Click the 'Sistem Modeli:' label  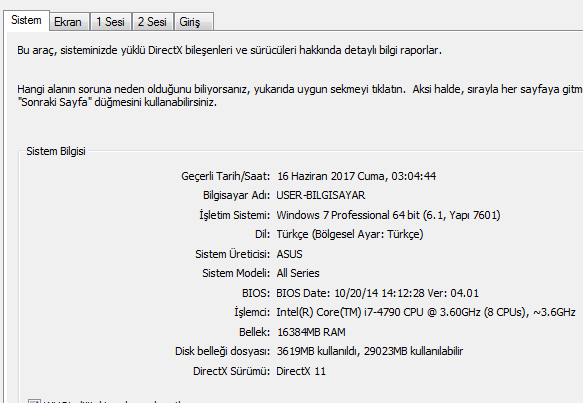[x=236, y=273]
